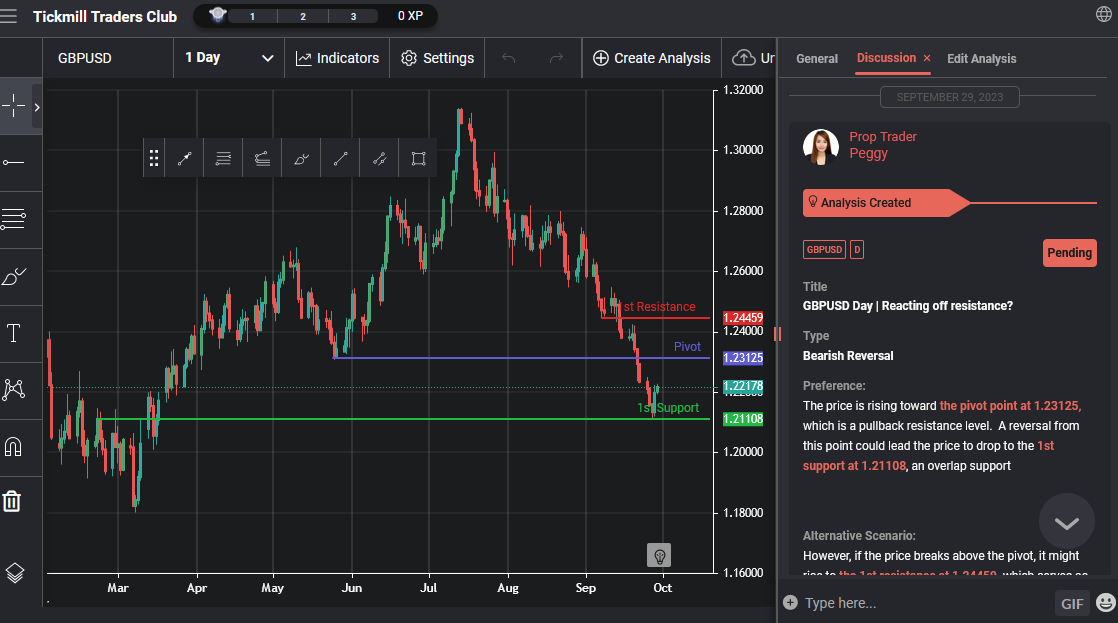Open the 1 Day timeframe dropdown
1118x623 pixels.
[x=229, y=58]
